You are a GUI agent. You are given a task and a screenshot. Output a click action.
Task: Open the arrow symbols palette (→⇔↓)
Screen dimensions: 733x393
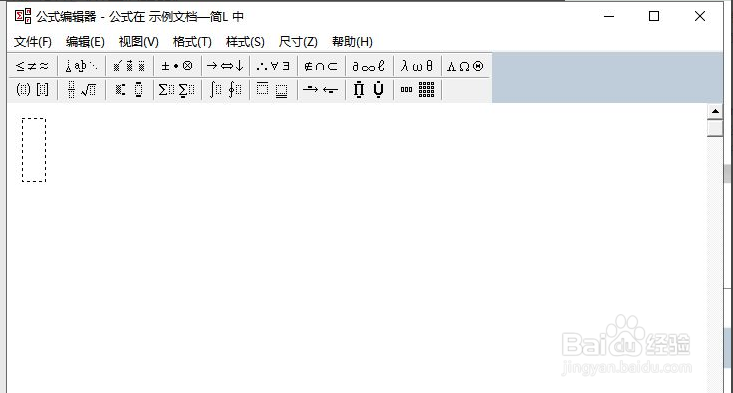pos(225,66)
